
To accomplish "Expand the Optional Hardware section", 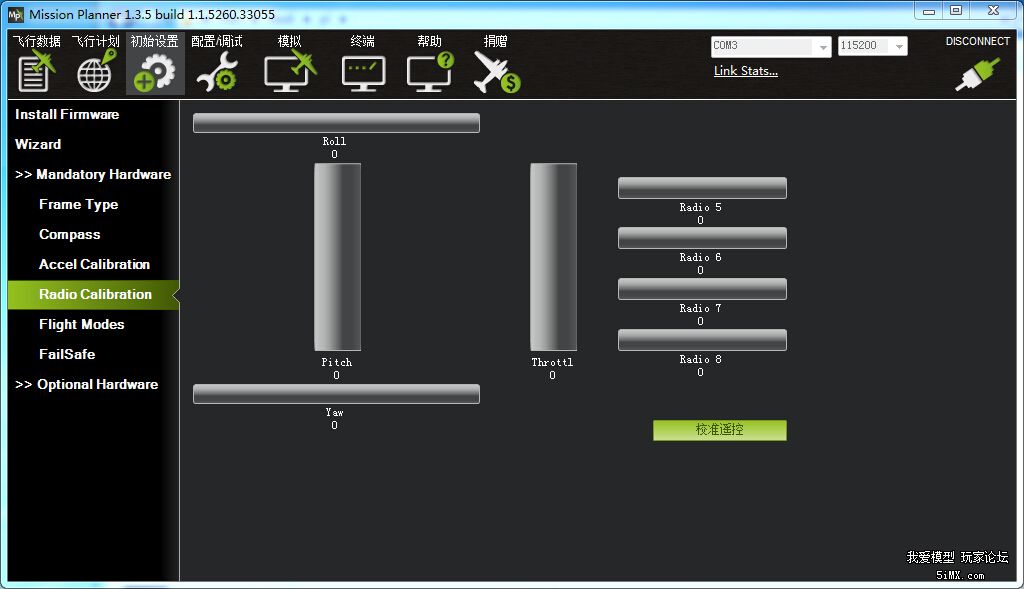I will coord(86,385).
